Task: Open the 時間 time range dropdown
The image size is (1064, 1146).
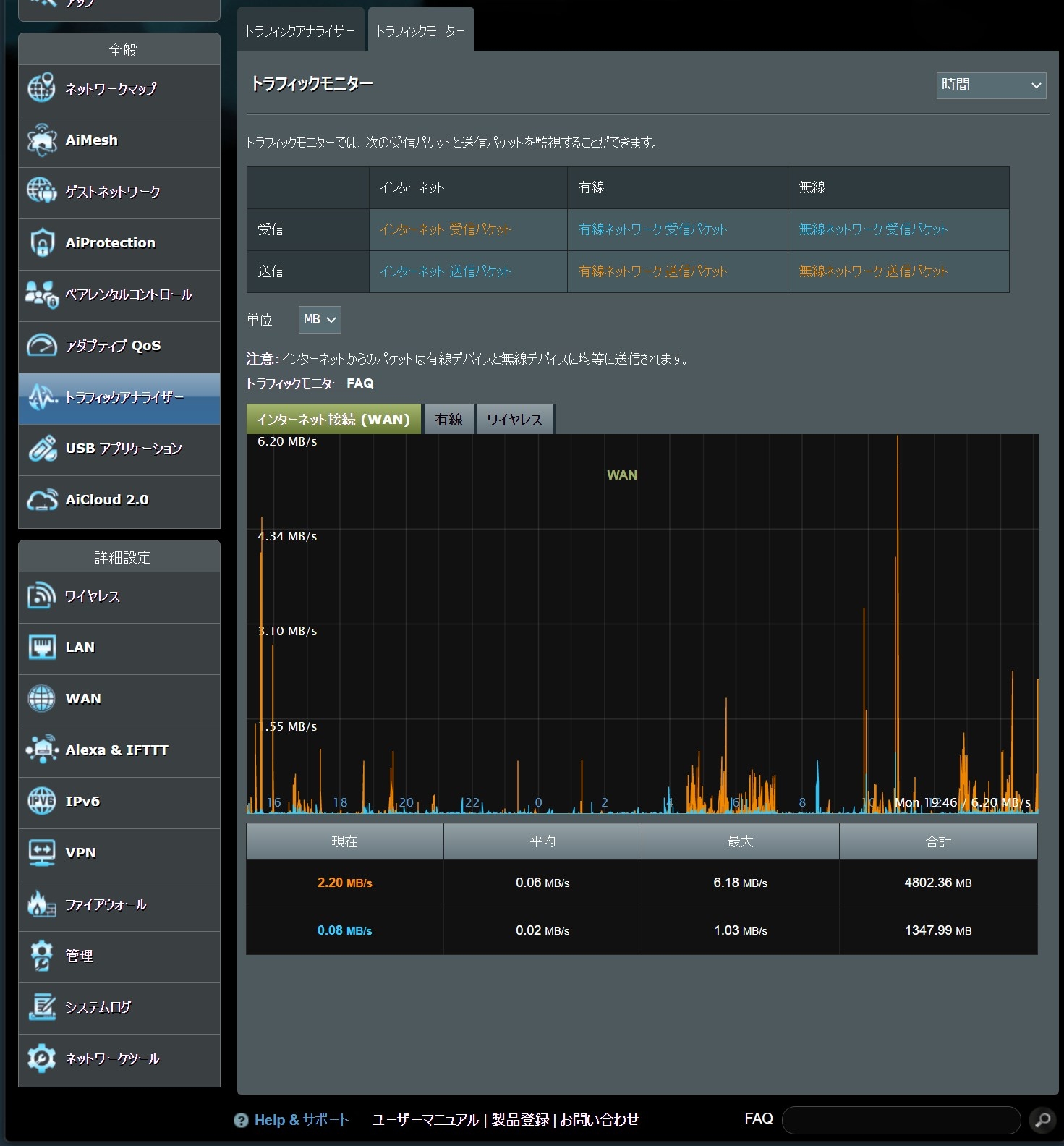Action: 990,85
